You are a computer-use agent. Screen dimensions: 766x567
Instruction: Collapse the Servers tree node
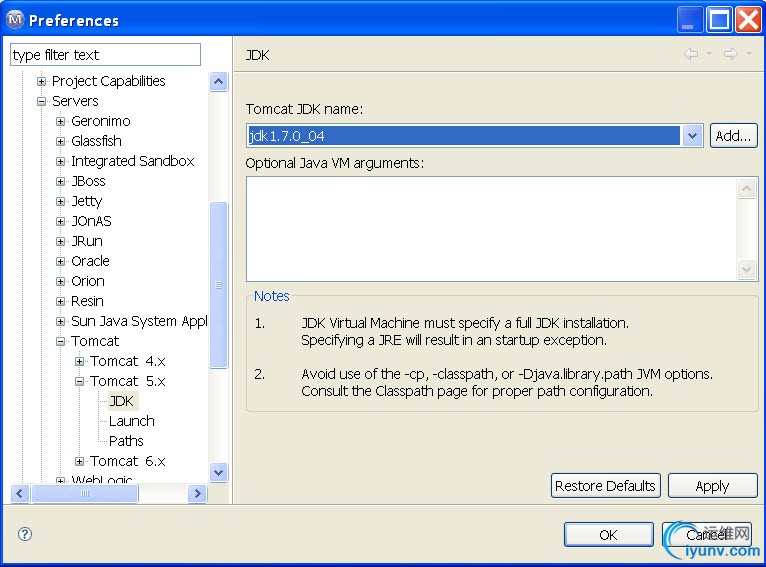[x=42, y=101]
